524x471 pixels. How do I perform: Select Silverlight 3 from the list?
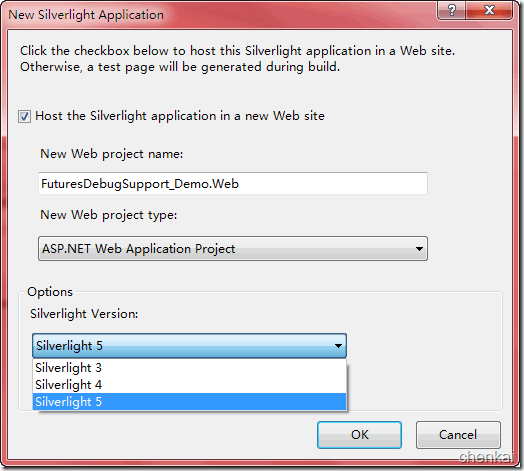(189, 368)
